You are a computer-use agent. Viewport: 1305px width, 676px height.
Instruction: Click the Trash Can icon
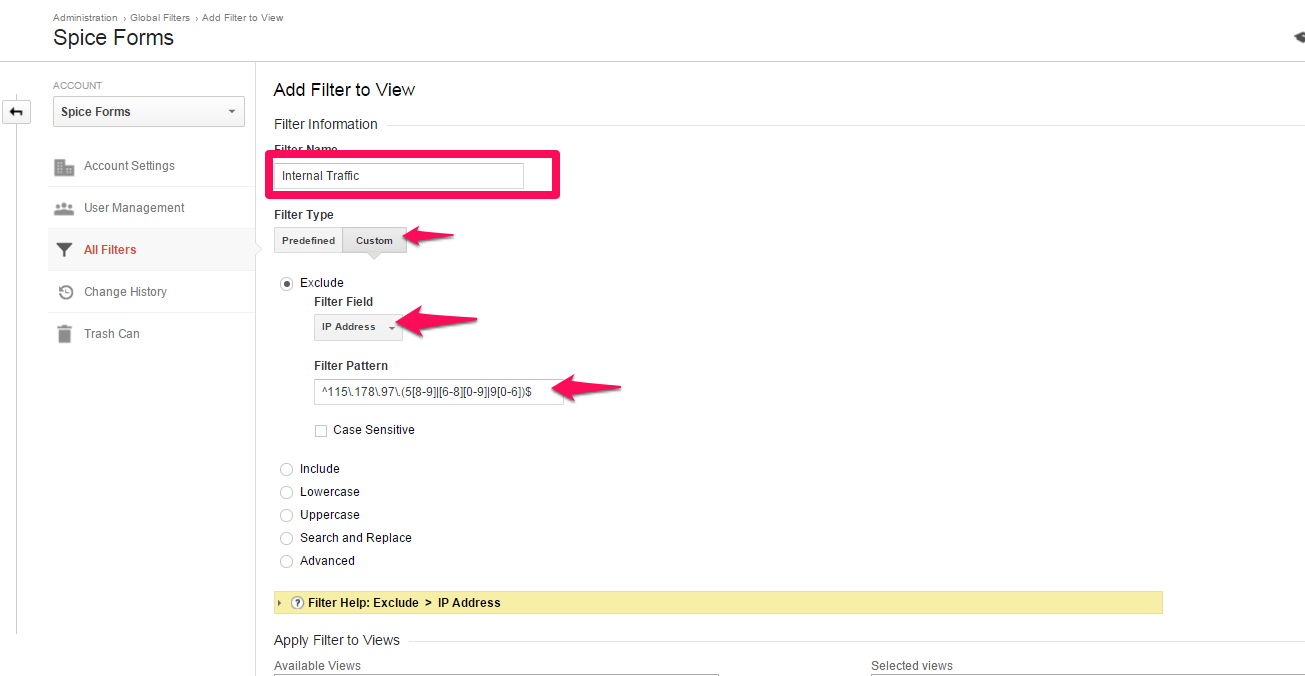(x=64, y=334)
